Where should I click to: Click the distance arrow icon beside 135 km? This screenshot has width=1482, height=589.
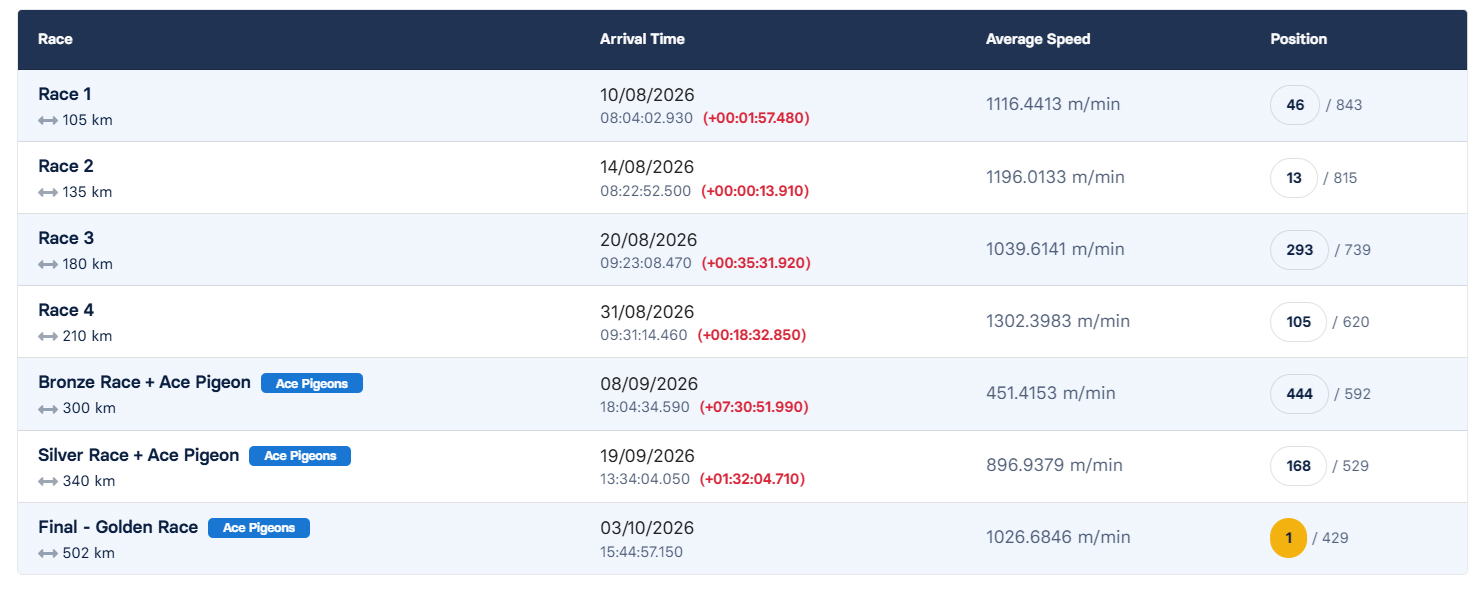tap(48, 192)
